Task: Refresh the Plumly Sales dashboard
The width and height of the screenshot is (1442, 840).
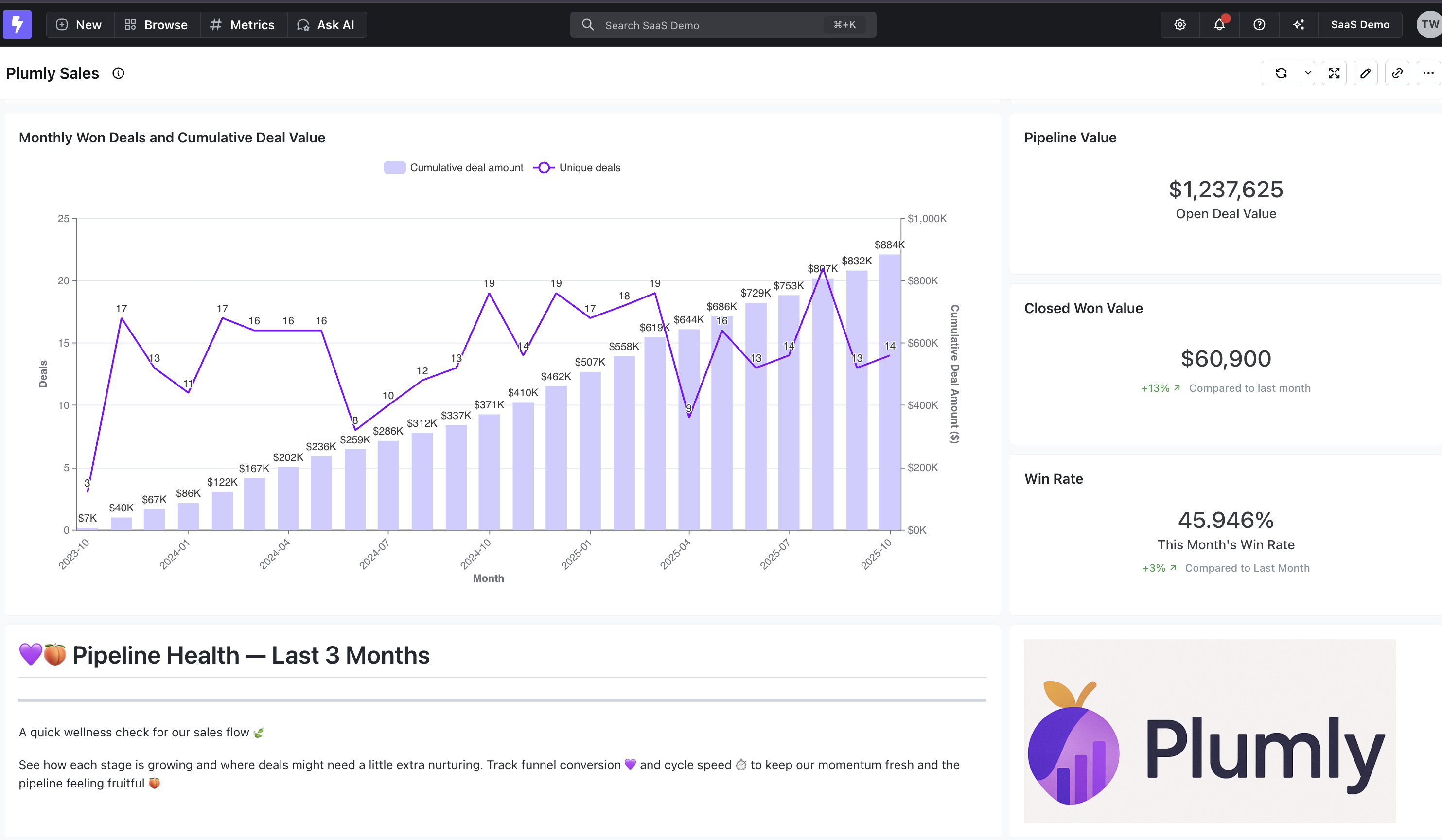Action: pyautogui.click(x=1281, y=72)
